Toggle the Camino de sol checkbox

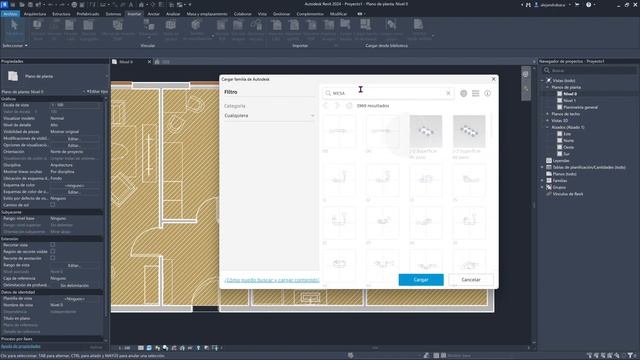[53, 205]
